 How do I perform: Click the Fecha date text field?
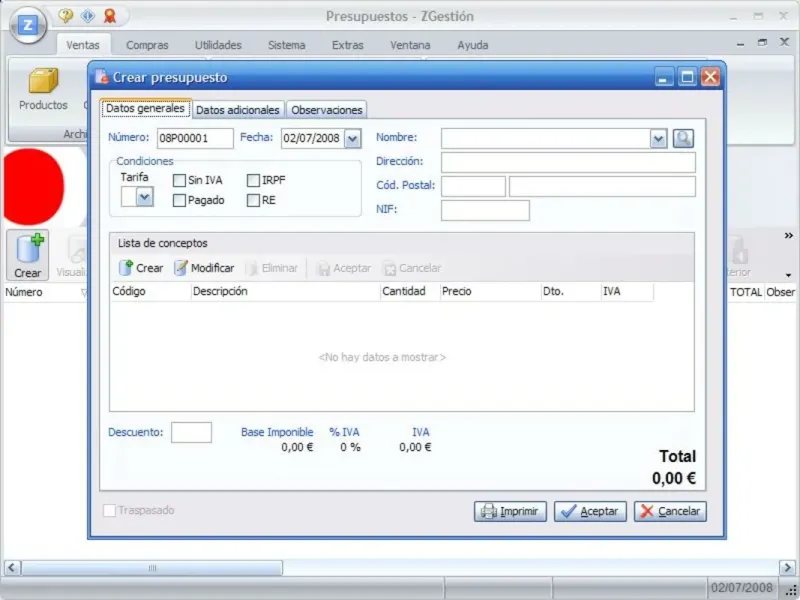click(313, 138)
